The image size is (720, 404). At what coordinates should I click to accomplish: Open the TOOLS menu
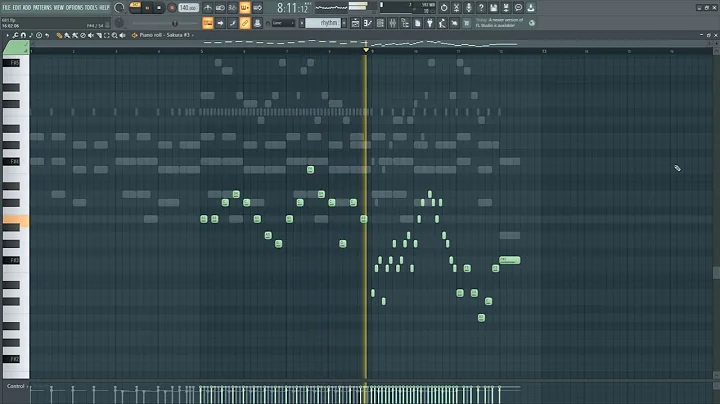coord(91,7)
